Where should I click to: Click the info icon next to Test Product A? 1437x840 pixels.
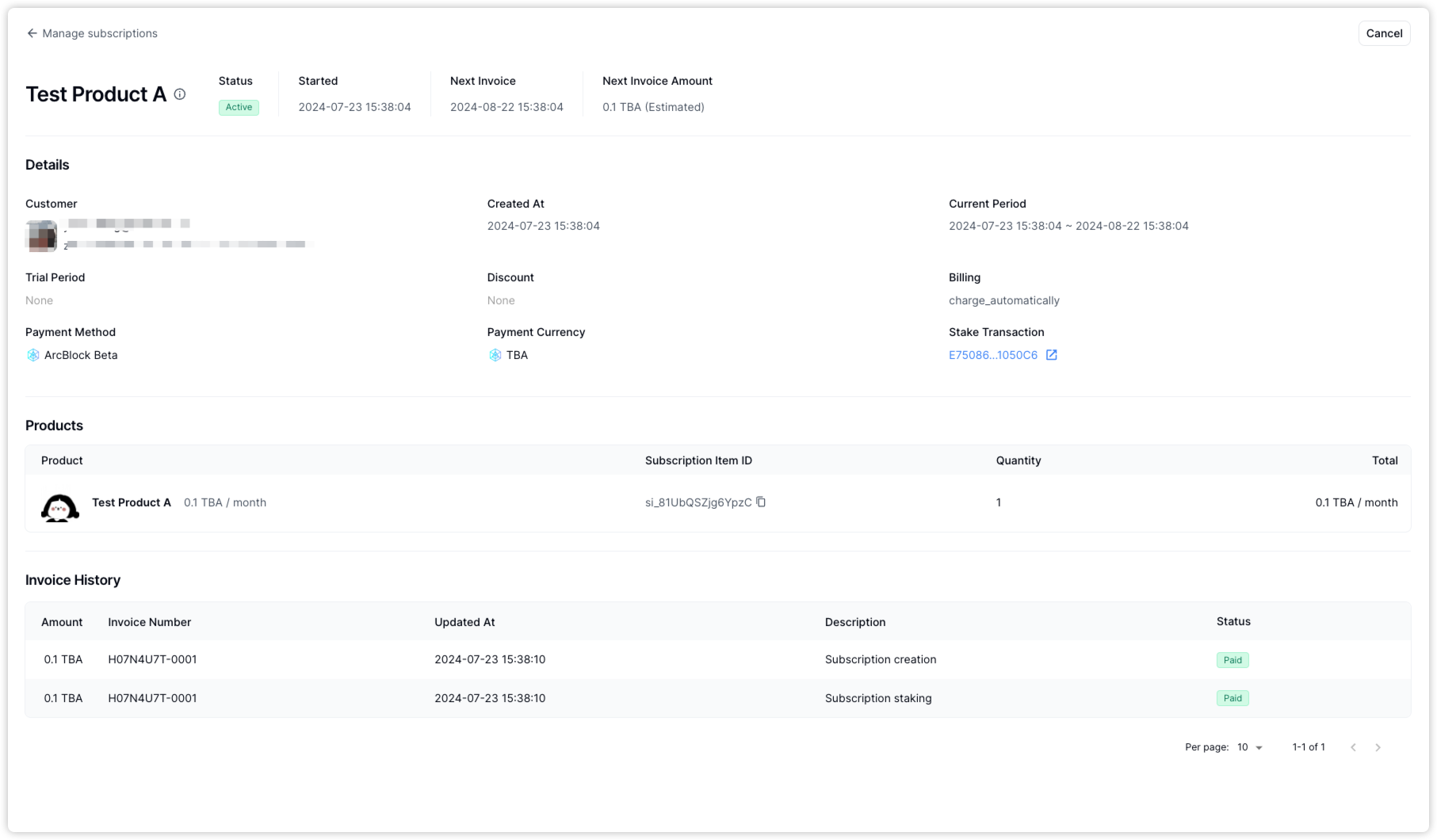tap(180, 94)
